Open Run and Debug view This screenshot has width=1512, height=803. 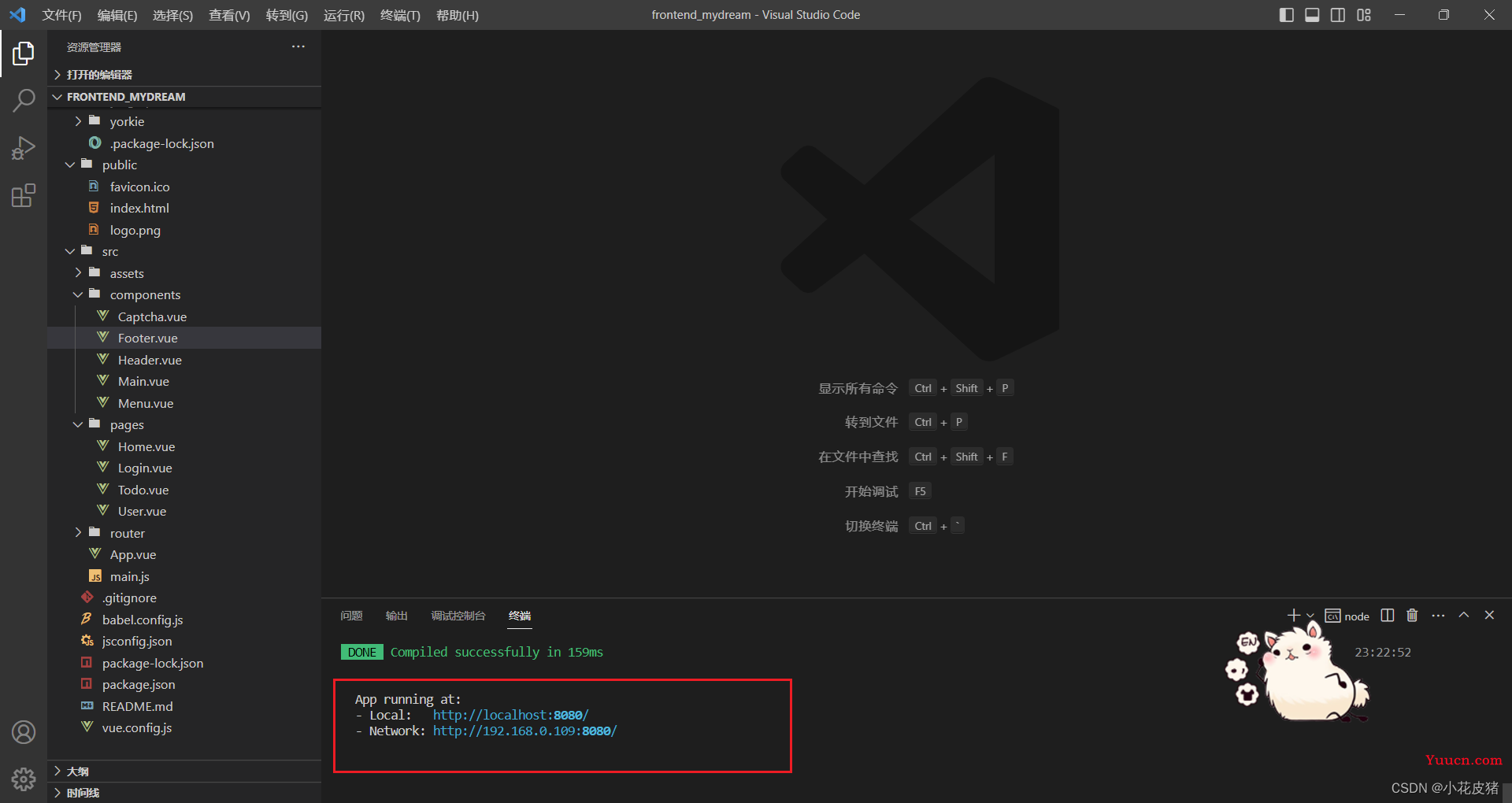pos(24,148)
